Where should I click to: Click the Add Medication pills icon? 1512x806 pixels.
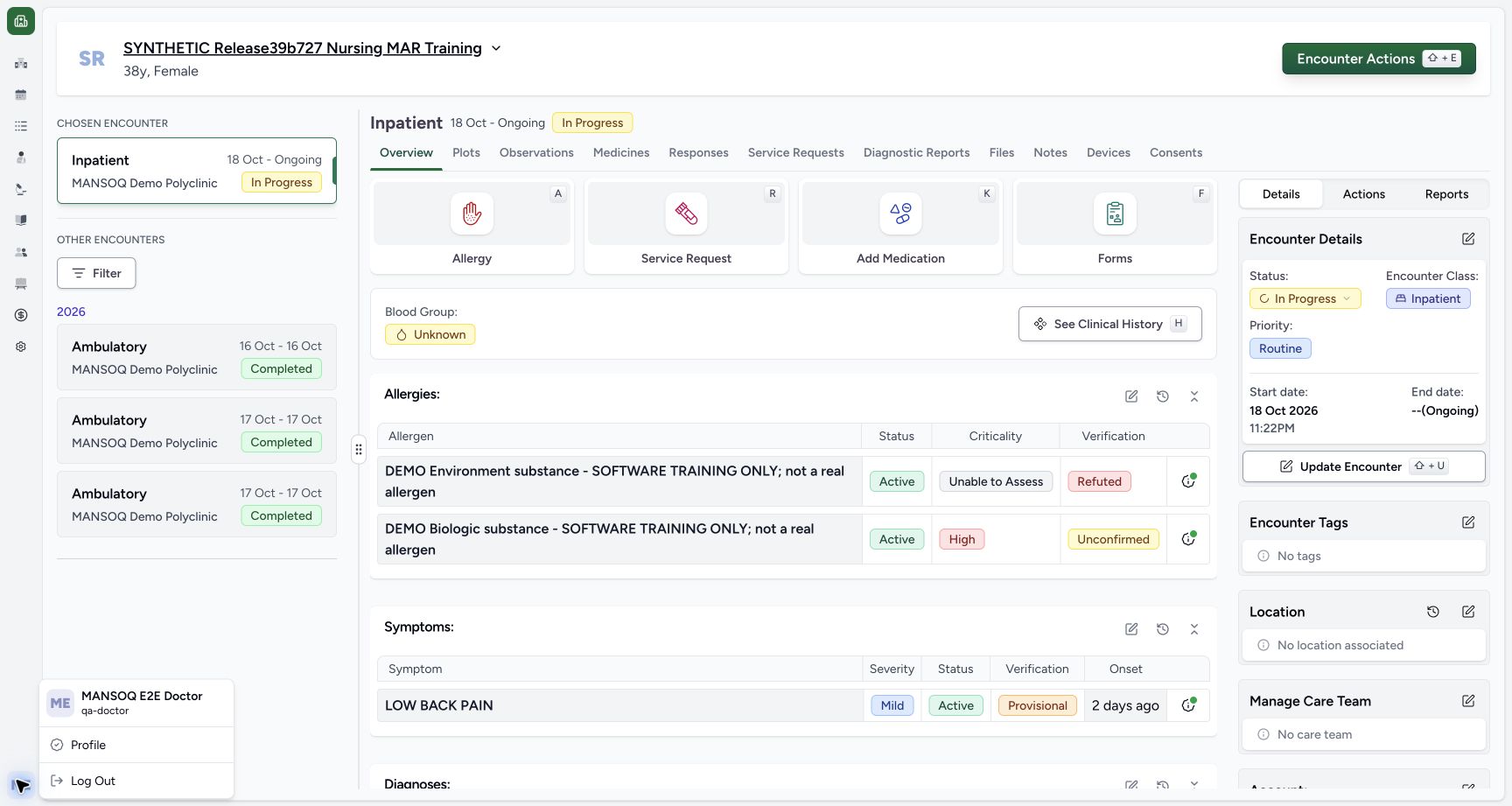[900, 214]
